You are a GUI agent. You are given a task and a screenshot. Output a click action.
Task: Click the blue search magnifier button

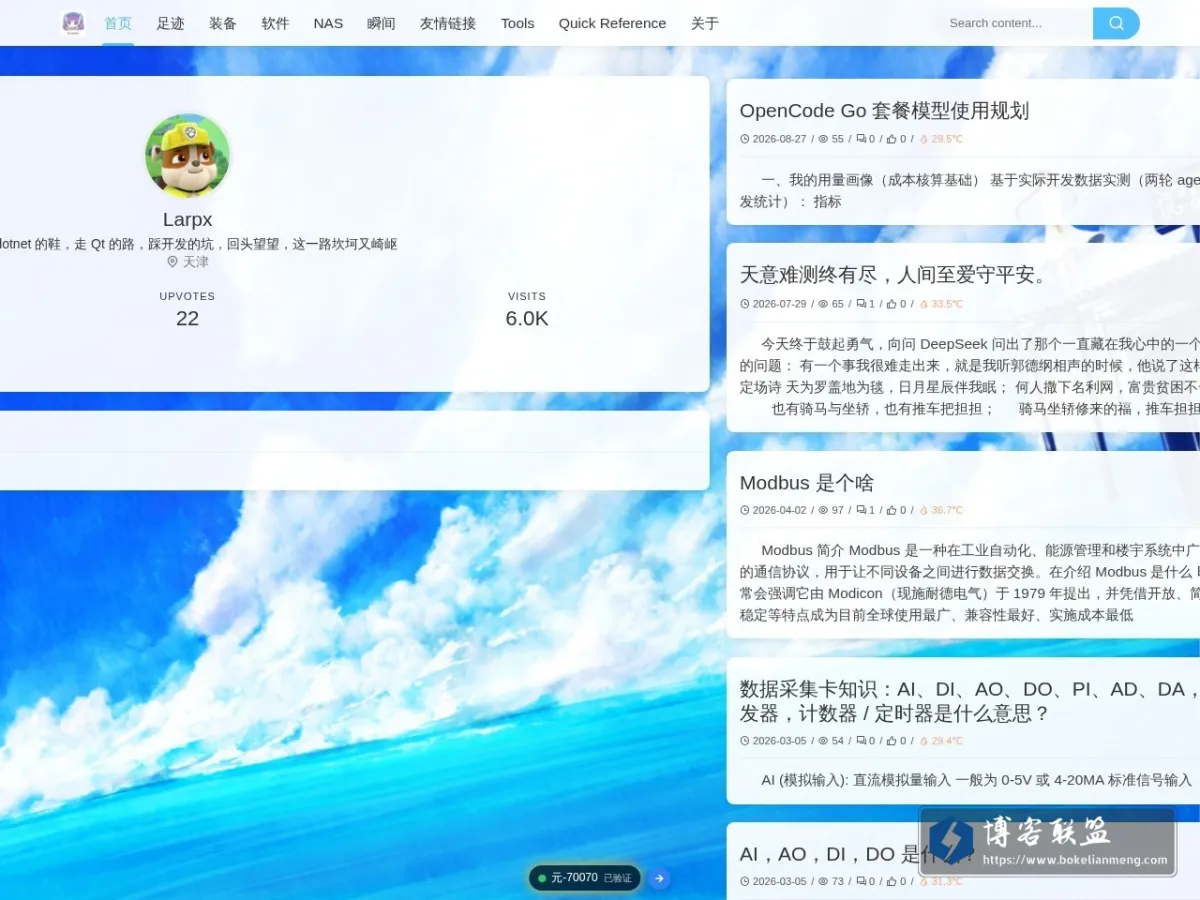(1116, 23)
